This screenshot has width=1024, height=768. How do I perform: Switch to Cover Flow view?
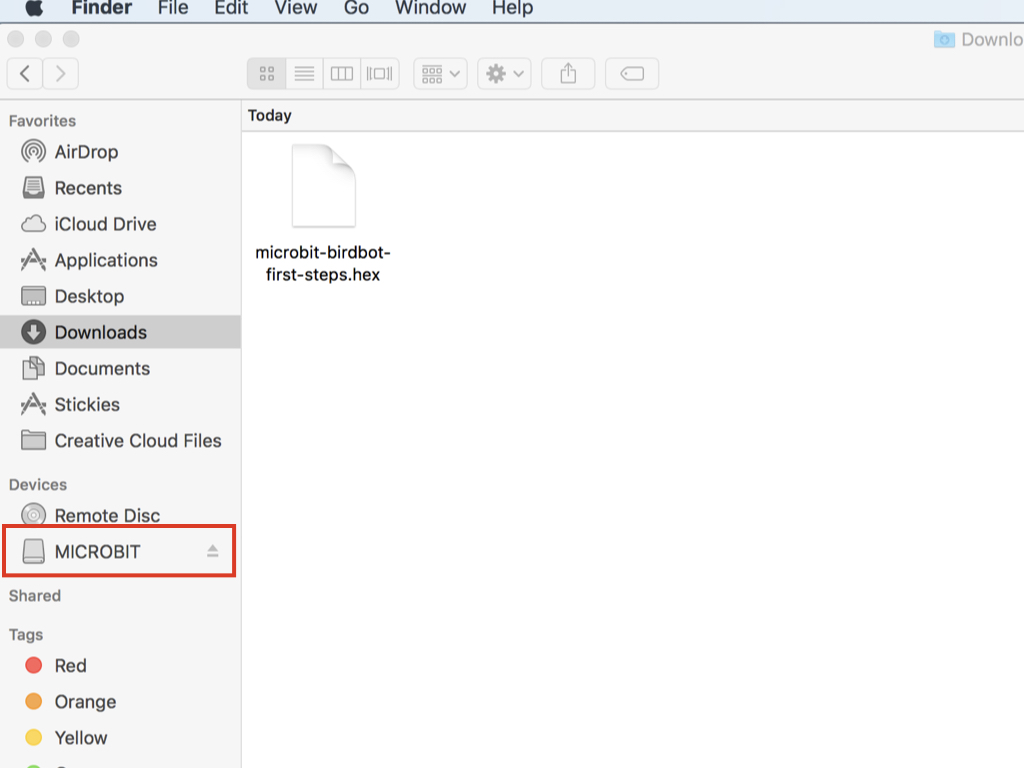point(379,73)
